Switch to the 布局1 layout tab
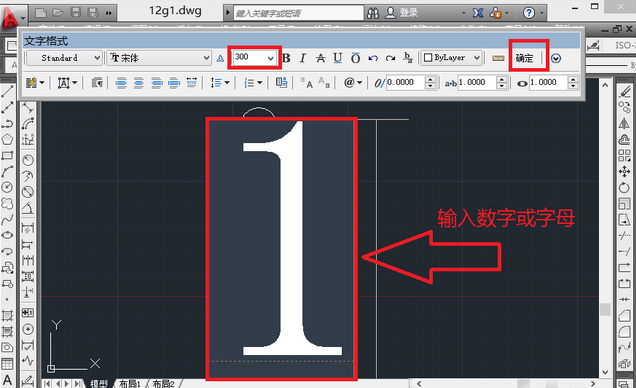Viewport: 636px width, 388px height. click(x=129, y=383)
